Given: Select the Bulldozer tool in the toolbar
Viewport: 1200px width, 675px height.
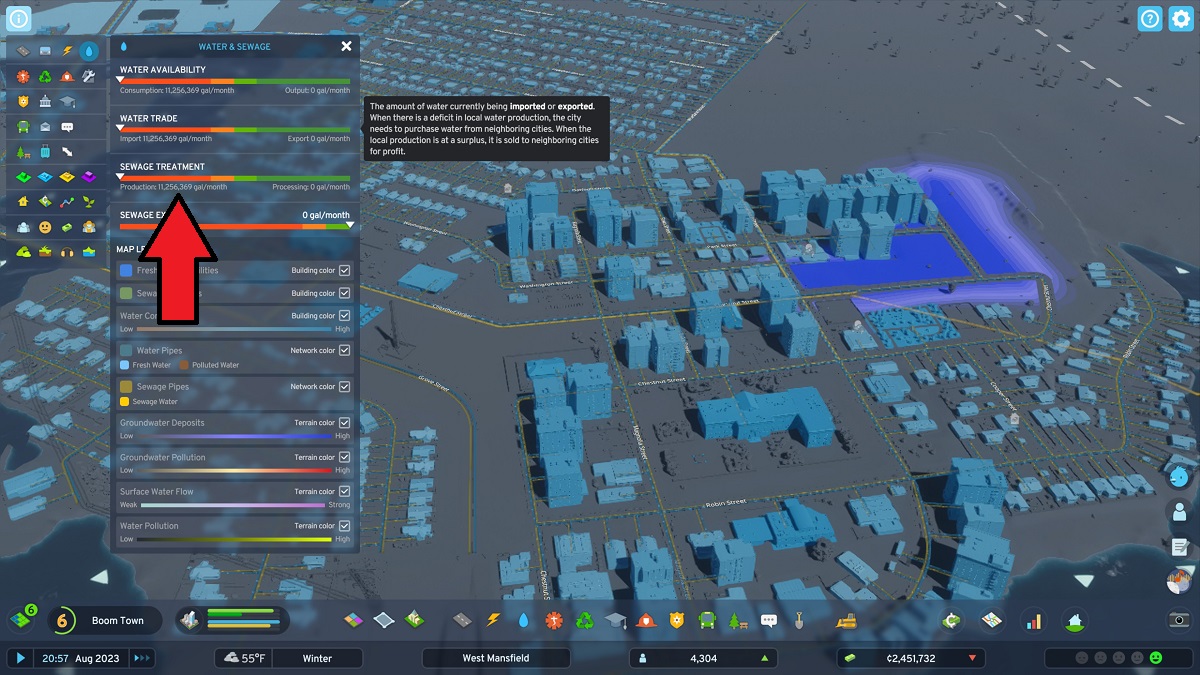Looking at the screenshot, I should click(847, 620).
